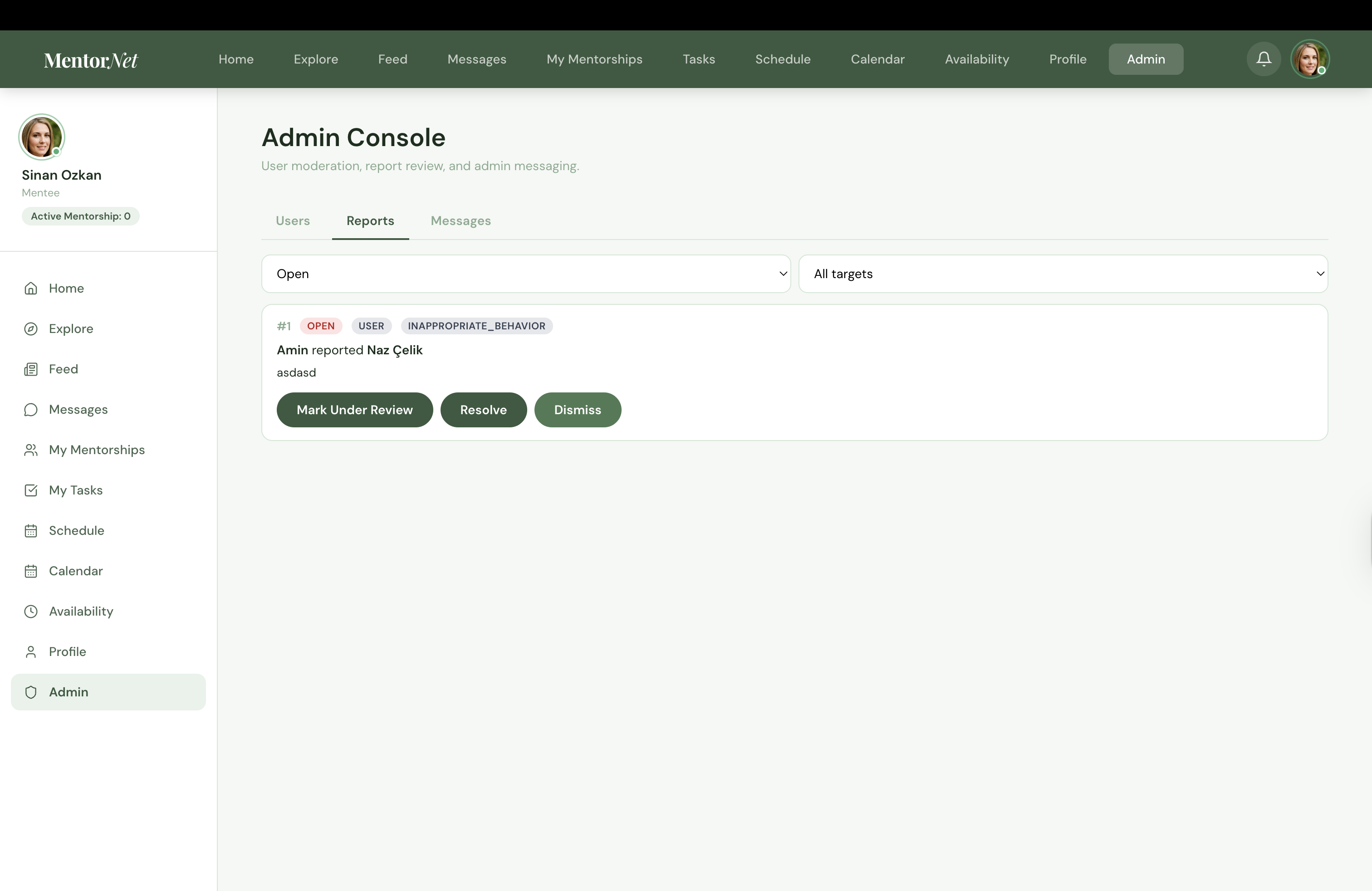This screenshot has height=891, width=1372.
Task: Click the Profile person icon in sidebar
Action: pos(30,651)
